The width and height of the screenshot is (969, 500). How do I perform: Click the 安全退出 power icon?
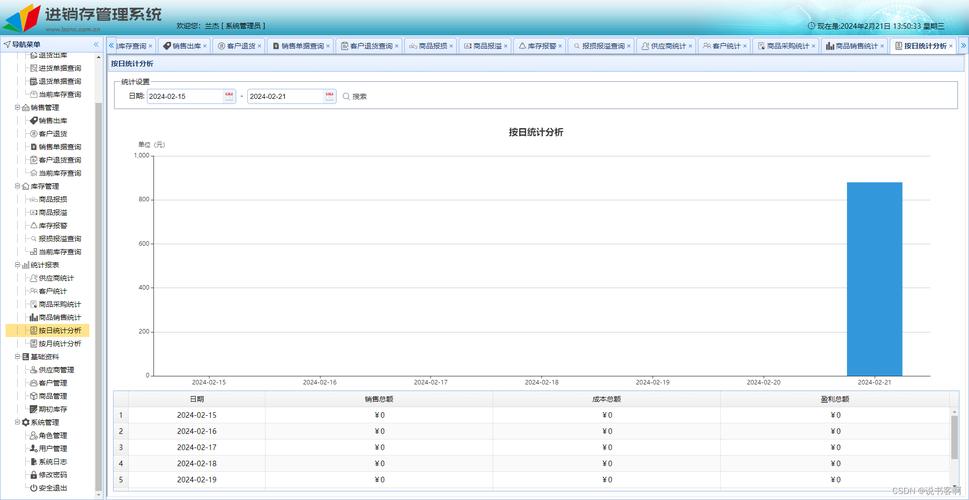pyautogui.click(x=34, y=488)
